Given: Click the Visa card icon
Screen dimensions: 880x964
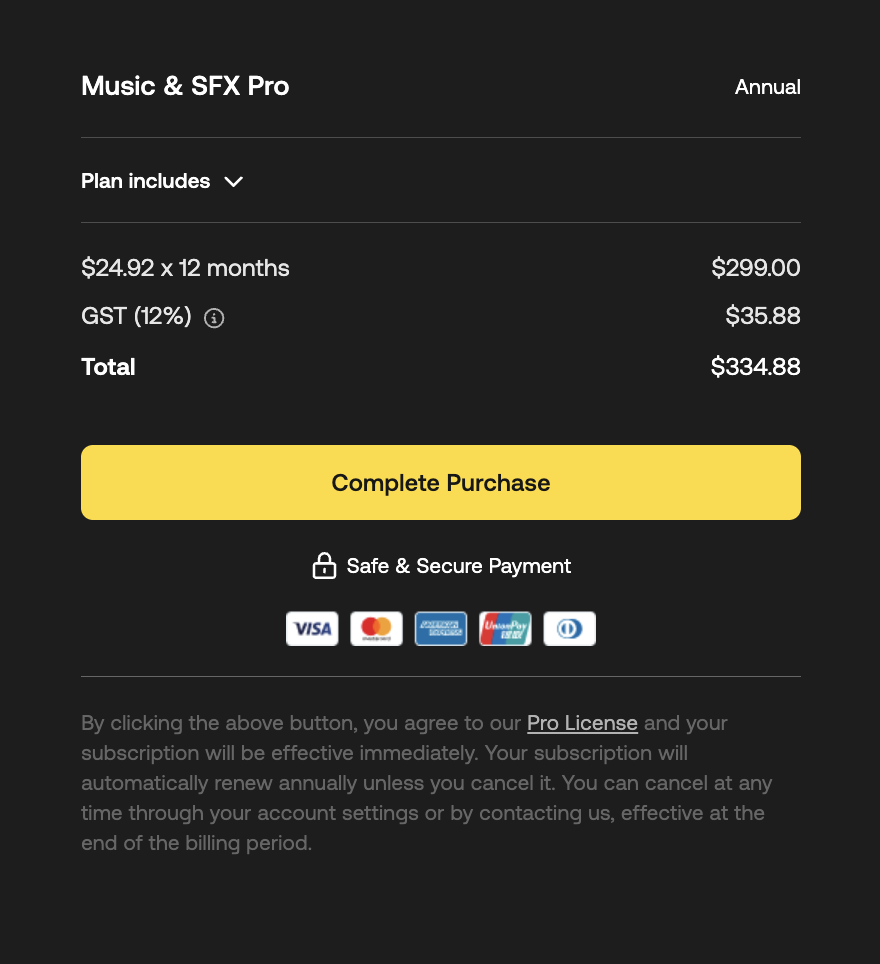Looking at the screenshot, I should pos(312,629).
